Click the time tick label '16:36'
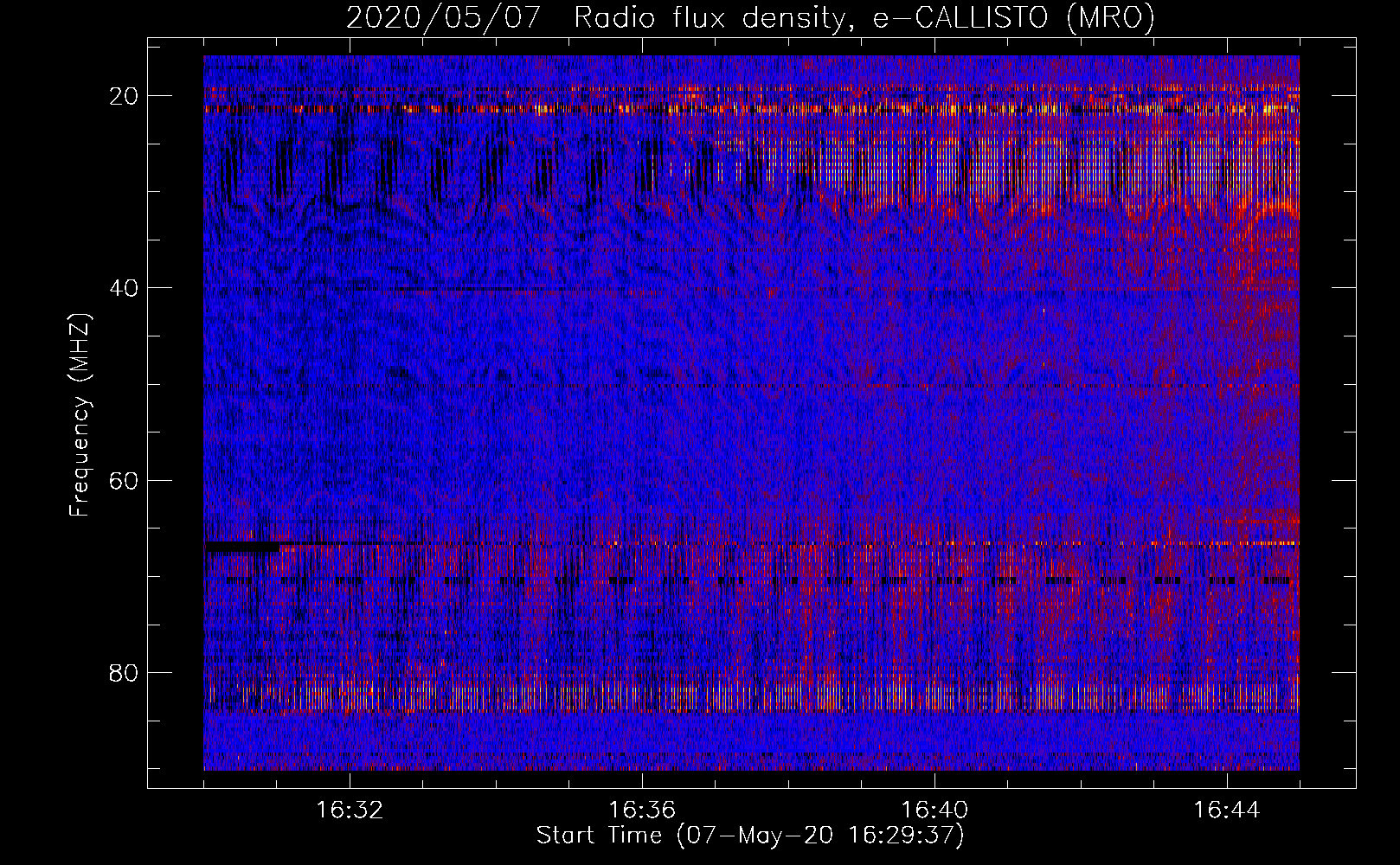1400x865 pixels. (642, 811)
